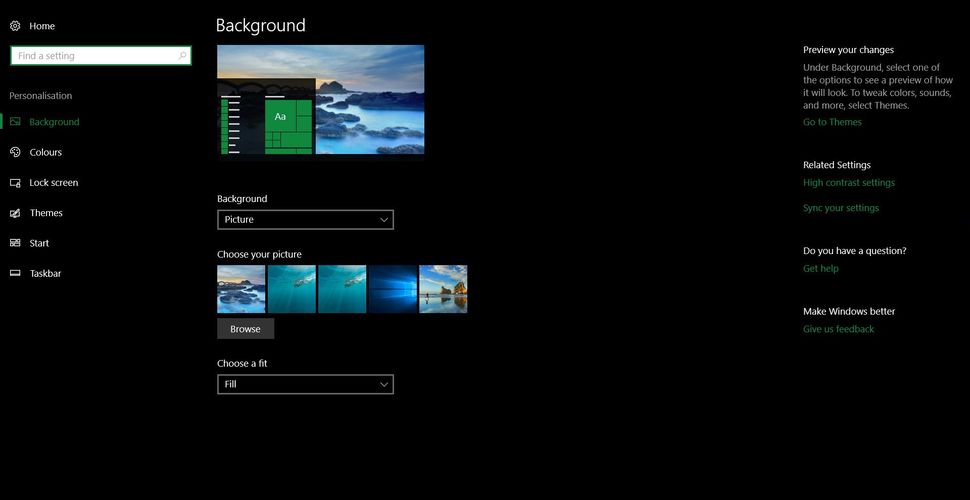Click the Preview your changes heading
This screenshot has height=500, width=970.
(x=848, y=50)
